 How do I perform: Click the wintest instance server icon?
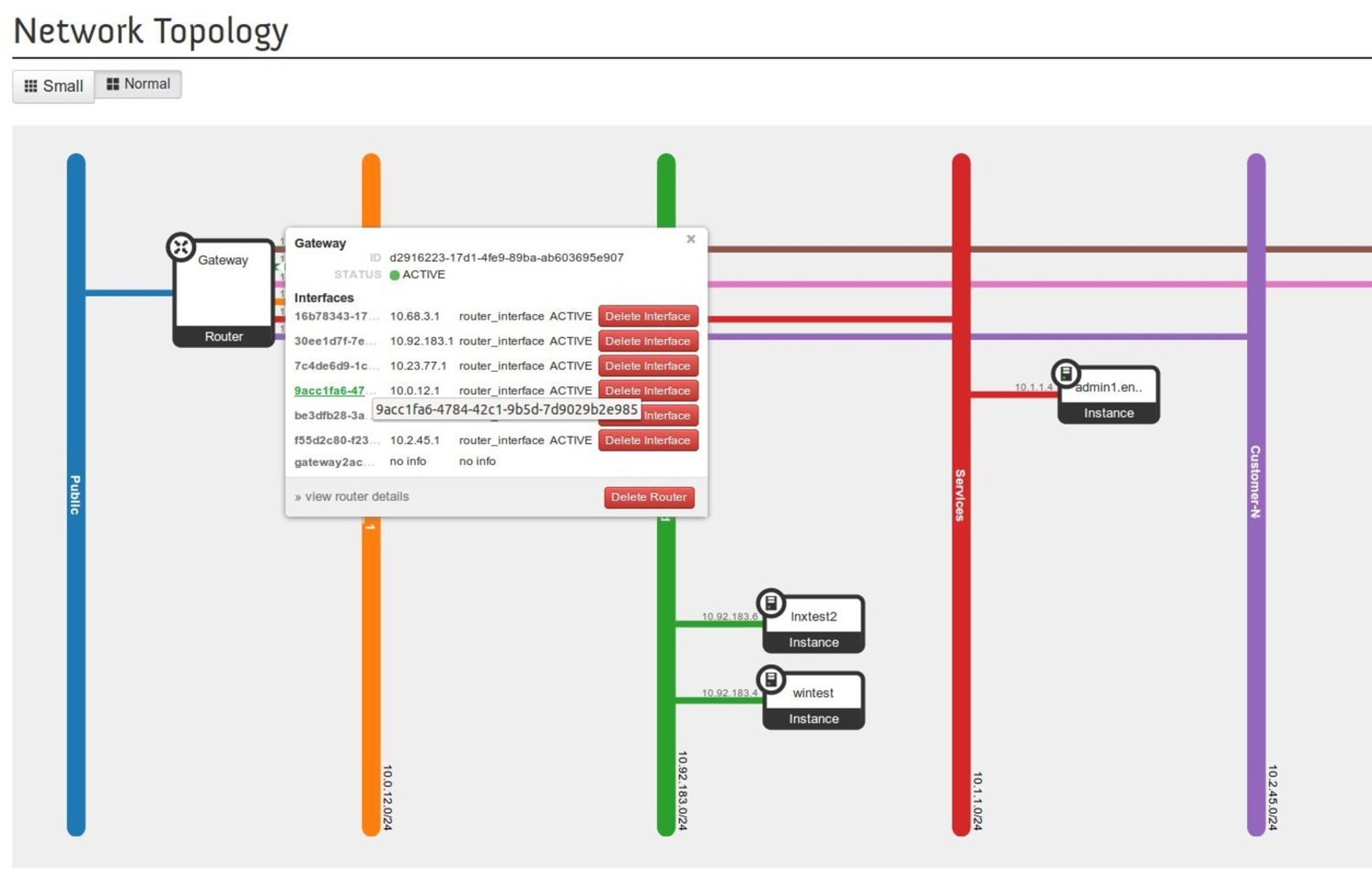(771, 679)
